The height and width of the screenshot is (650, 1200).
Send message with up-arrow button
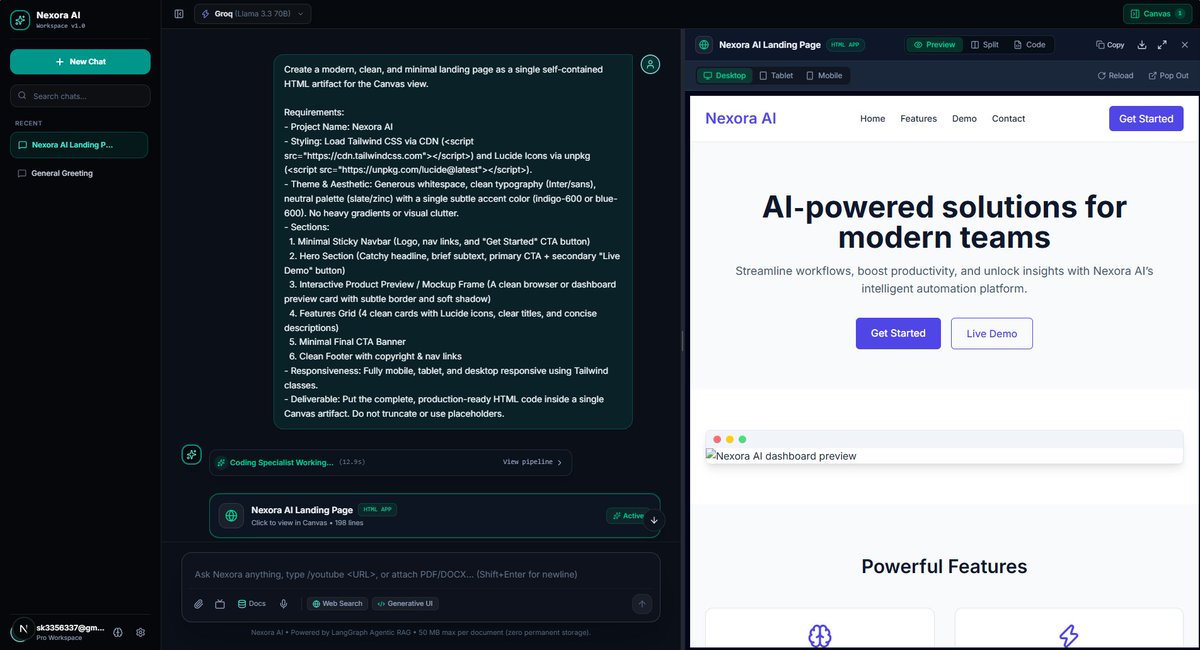point(642,603)
